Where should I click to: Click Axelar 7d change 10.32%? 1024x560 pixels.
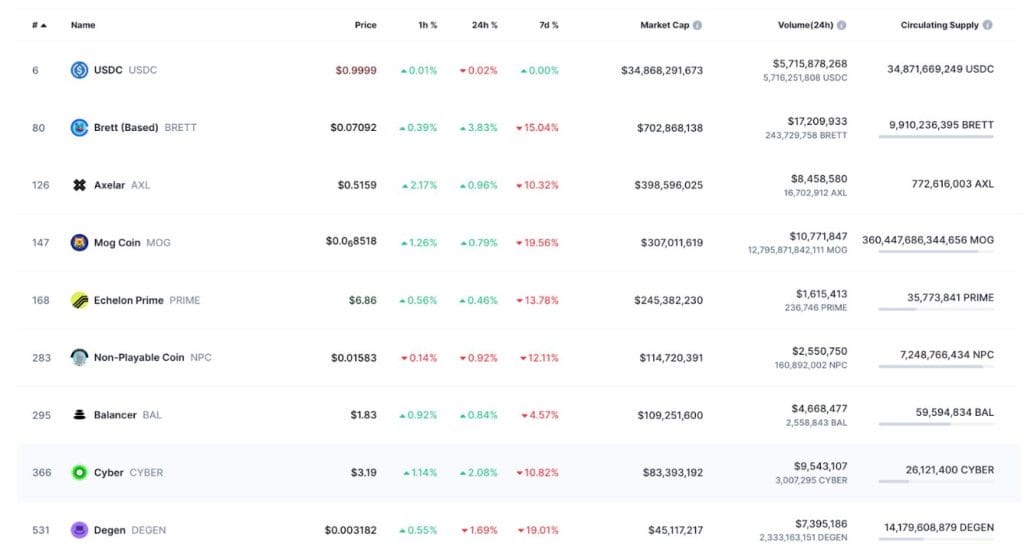537,185
